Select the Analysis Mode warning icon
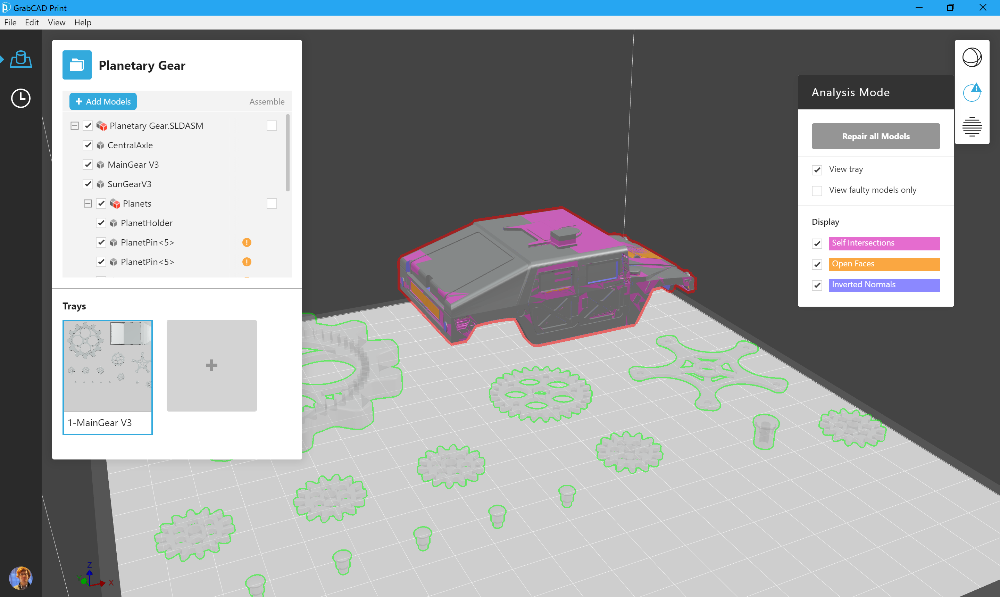 [x=972, y=92]
